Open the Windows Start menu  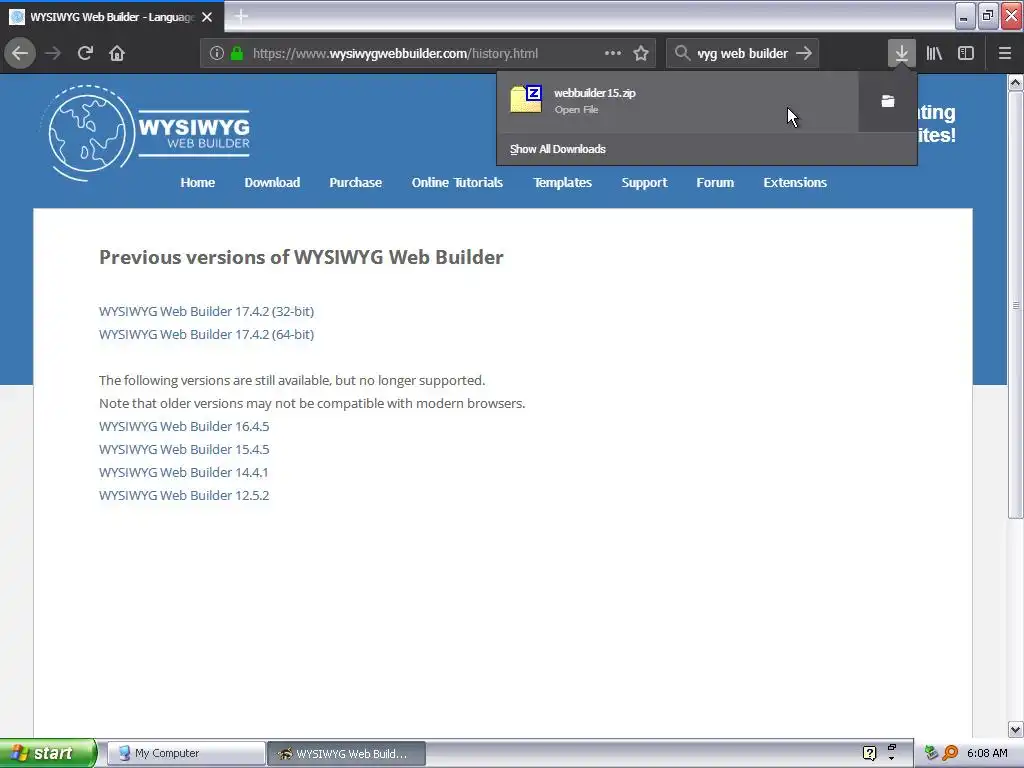48,753
